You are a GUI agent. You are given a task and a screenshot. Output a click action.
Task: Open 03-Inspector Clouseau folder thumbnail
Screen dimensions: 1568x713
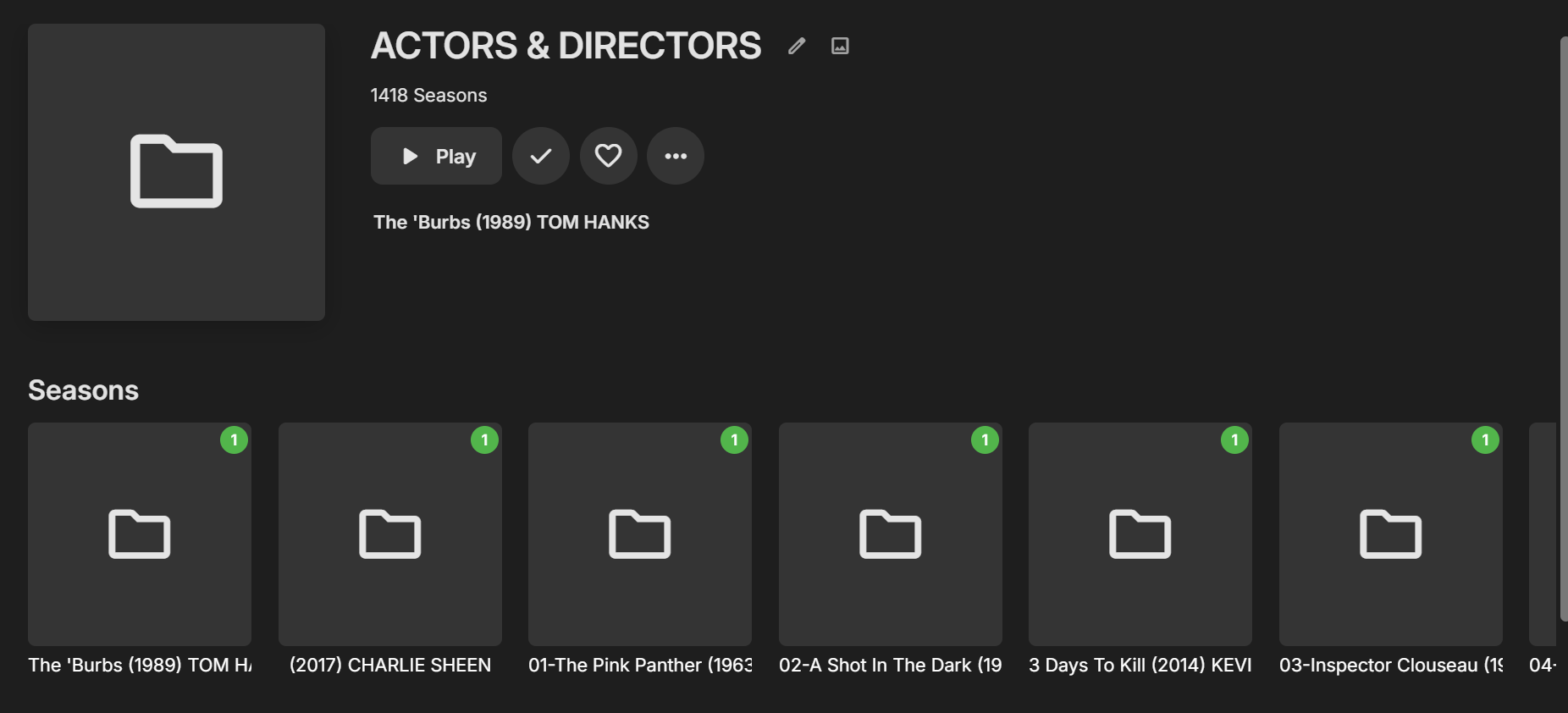coord(1391,533)
